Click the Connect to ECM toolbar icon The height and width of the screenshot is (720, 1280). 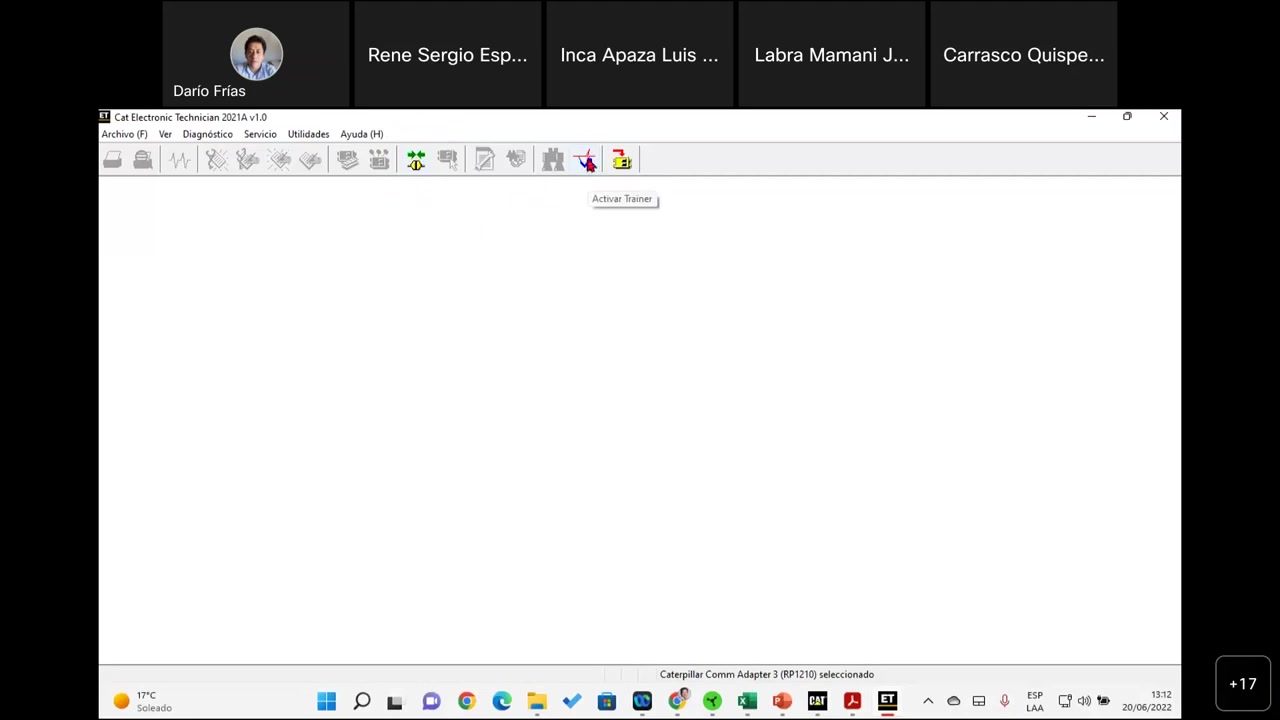point(415,160)
